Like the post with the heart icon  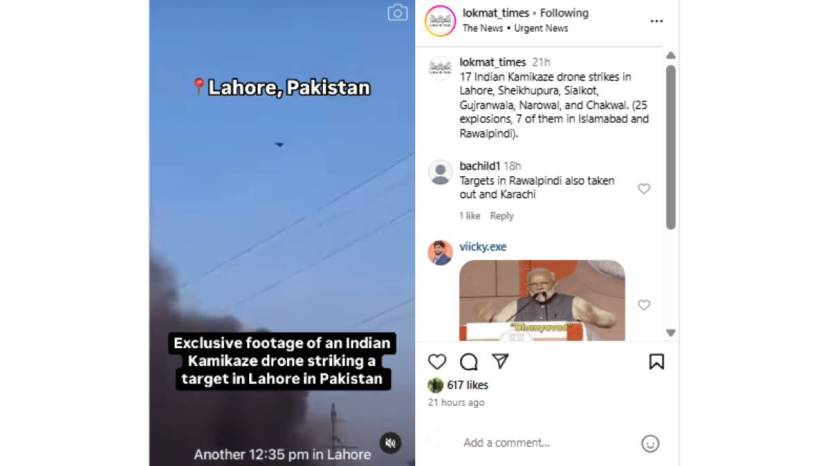437,362
